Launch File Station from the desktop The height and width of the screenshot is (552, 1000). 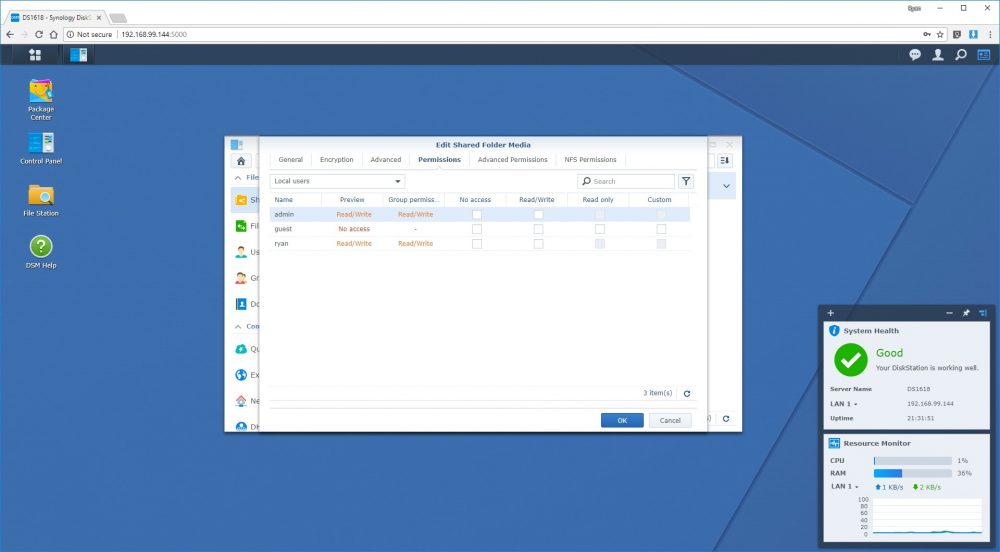pos(41,200)
